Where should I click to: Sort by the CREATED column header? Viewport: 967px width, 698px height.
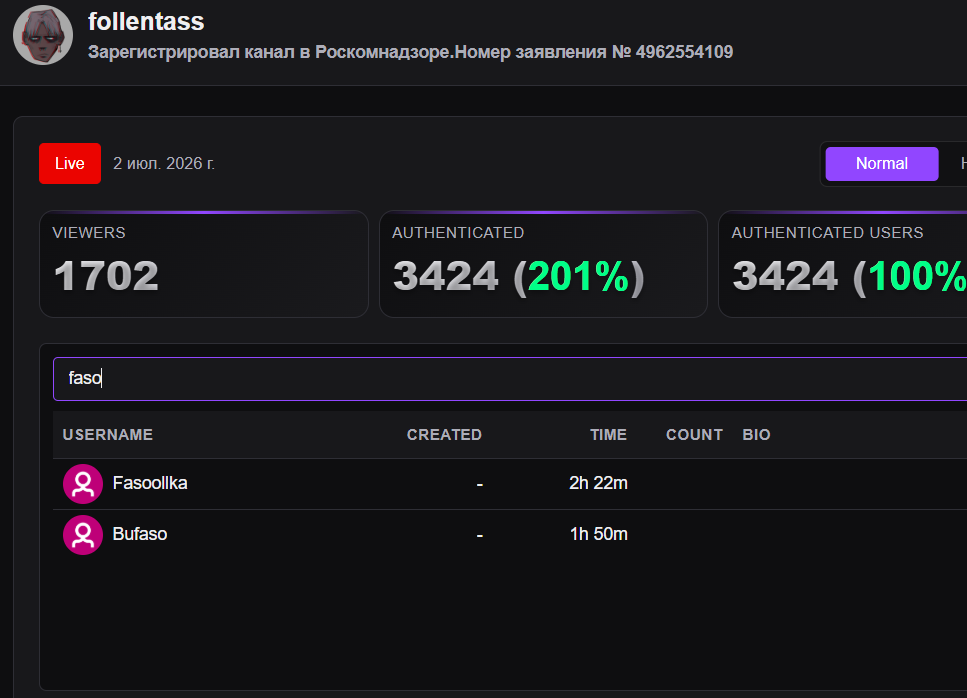tap(444, 435)
